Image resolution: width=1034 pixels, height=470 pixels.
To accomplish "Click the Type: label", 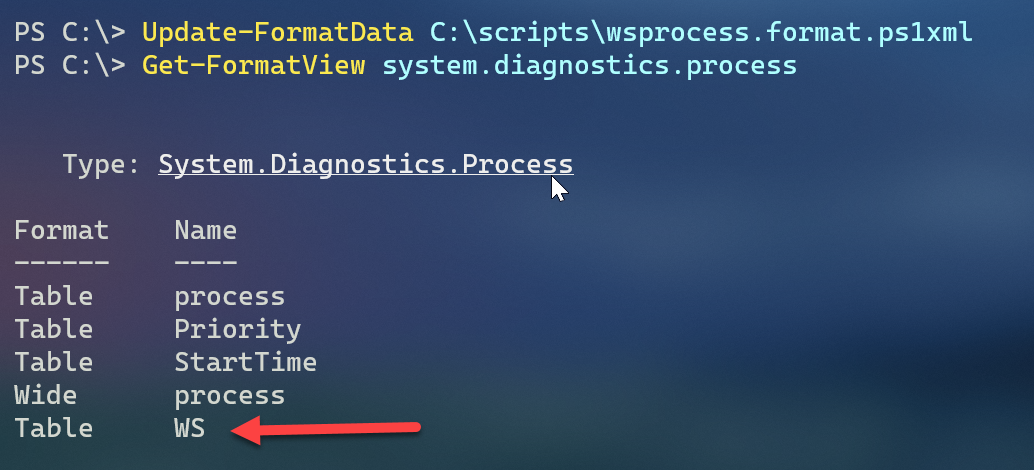I will point(101,164).
